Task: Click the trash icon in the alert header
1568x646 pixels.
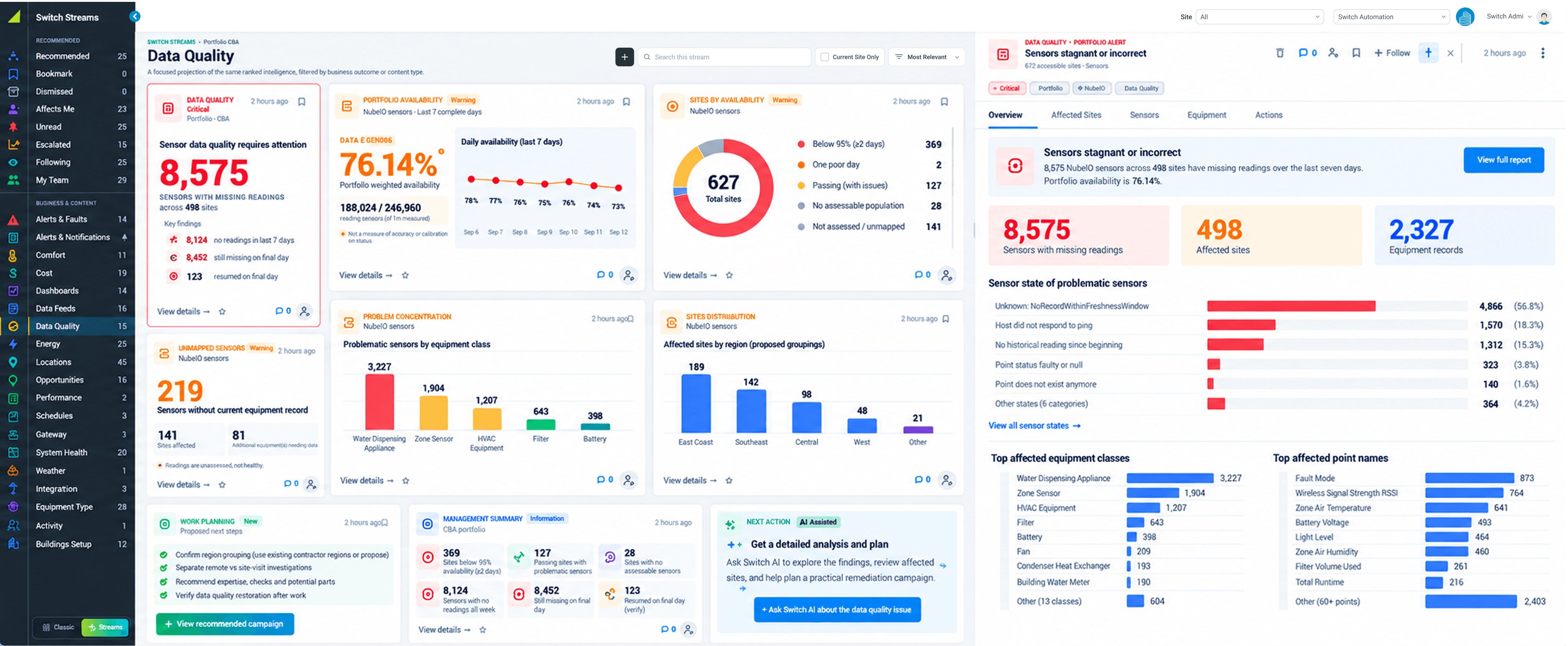Action: click(x=1280, y=53)
